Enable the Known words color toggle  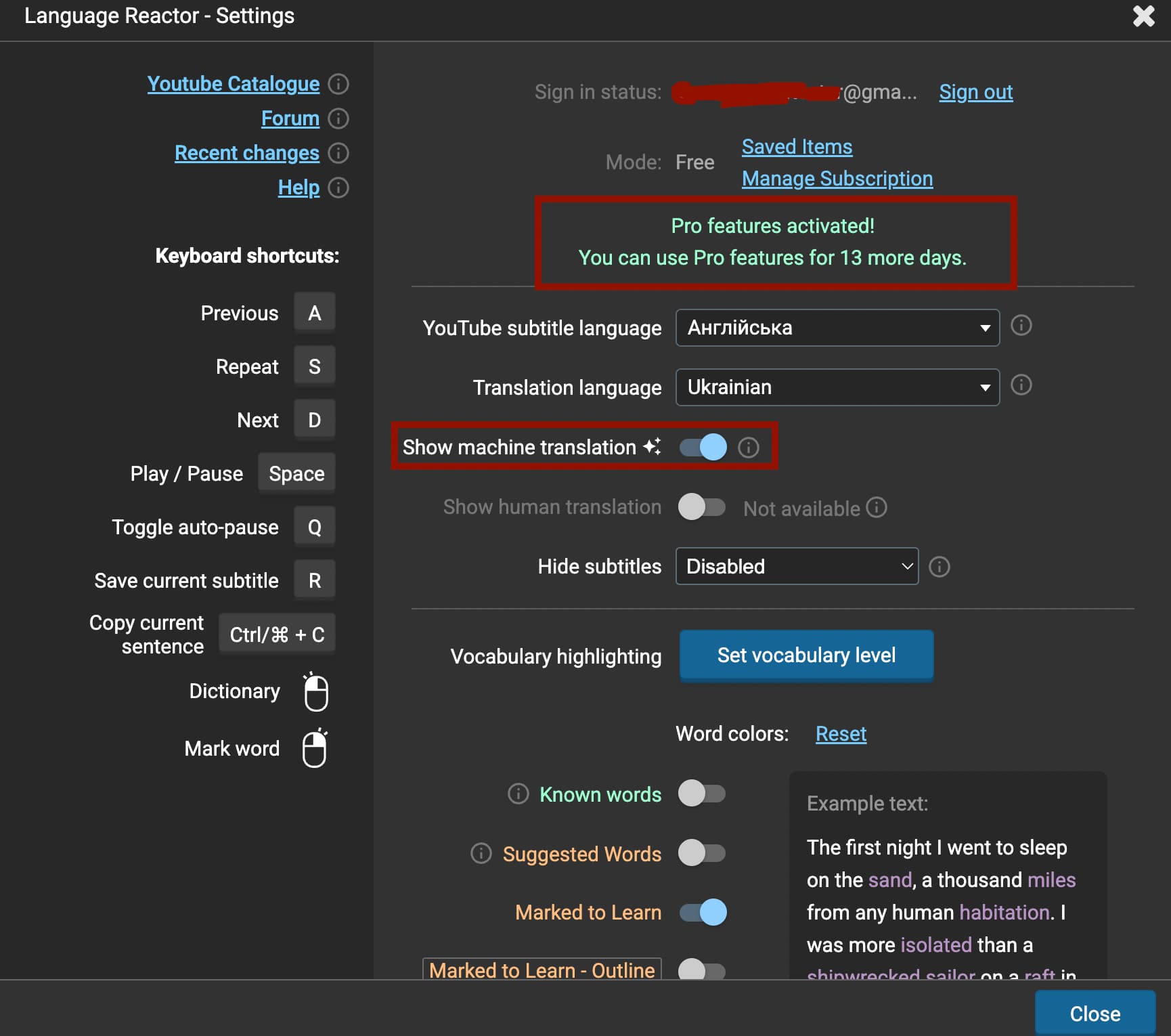[x=701, y=794]
